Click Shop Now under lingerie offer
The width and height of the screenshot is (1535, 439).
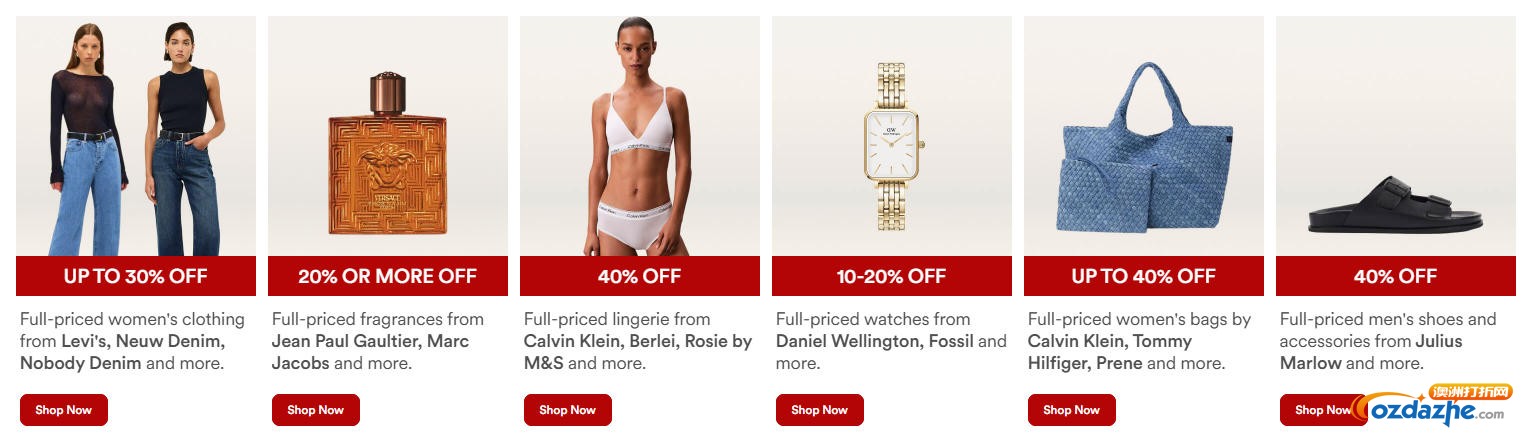click(x=568, y=410)
